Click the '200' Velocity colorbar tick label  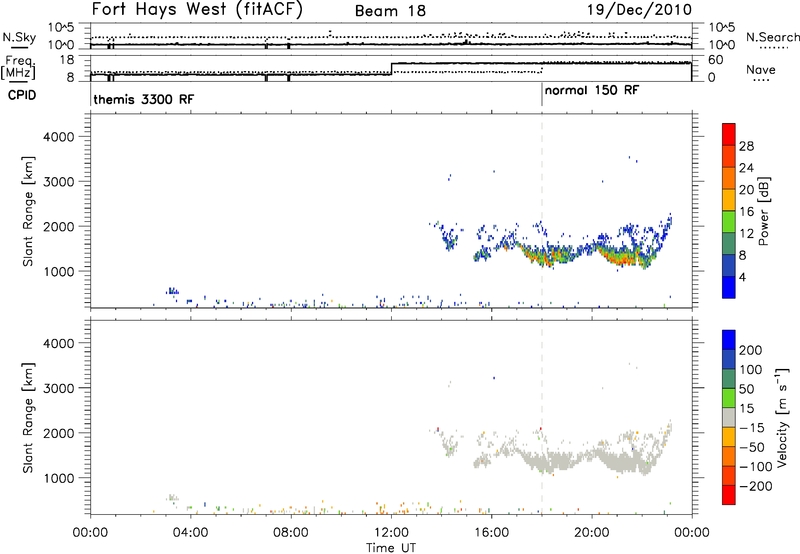pos(750,350)
